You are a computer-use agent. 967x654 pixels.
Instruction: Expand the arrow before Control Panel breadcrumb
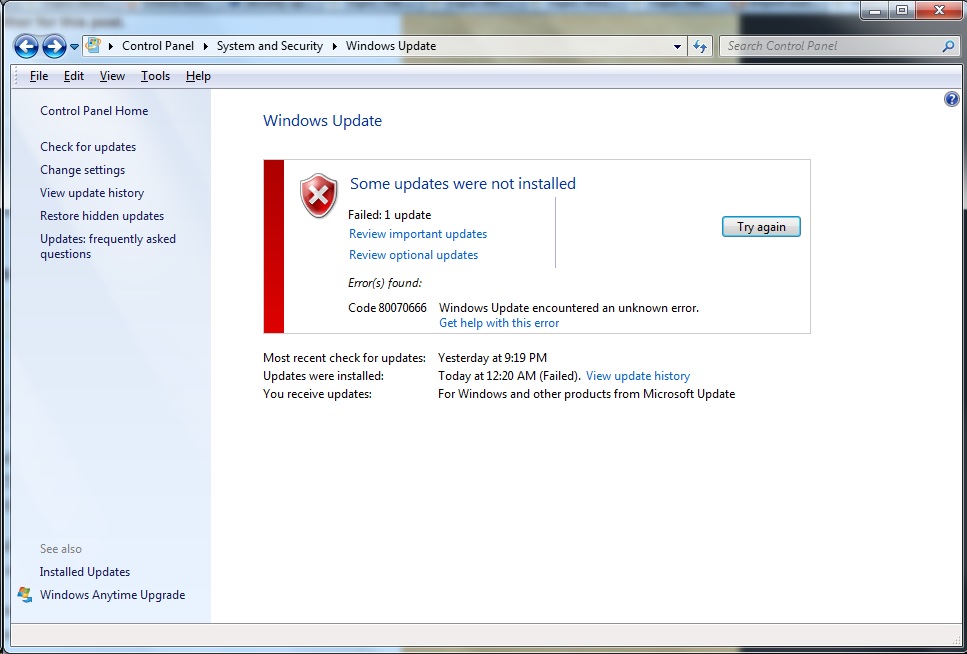(x=110, y=46)
